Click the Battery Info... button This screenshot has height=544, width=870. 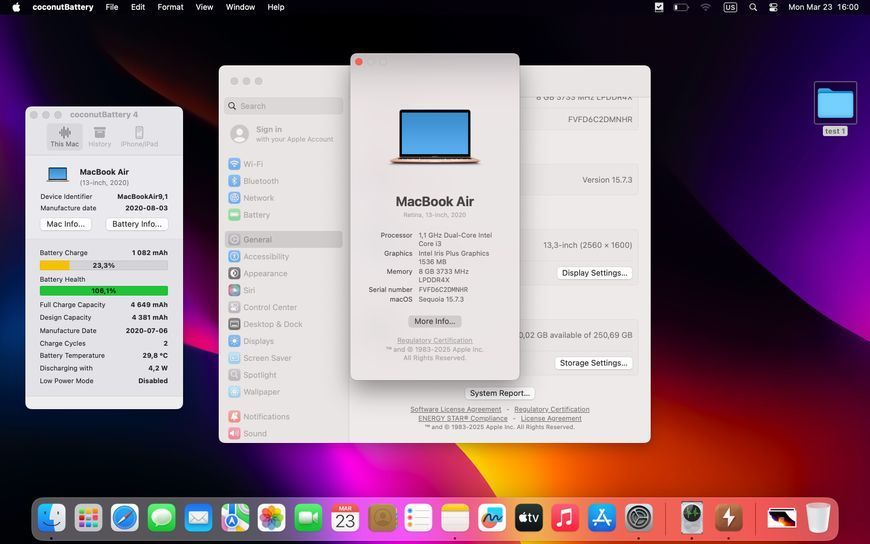[137, 224]
